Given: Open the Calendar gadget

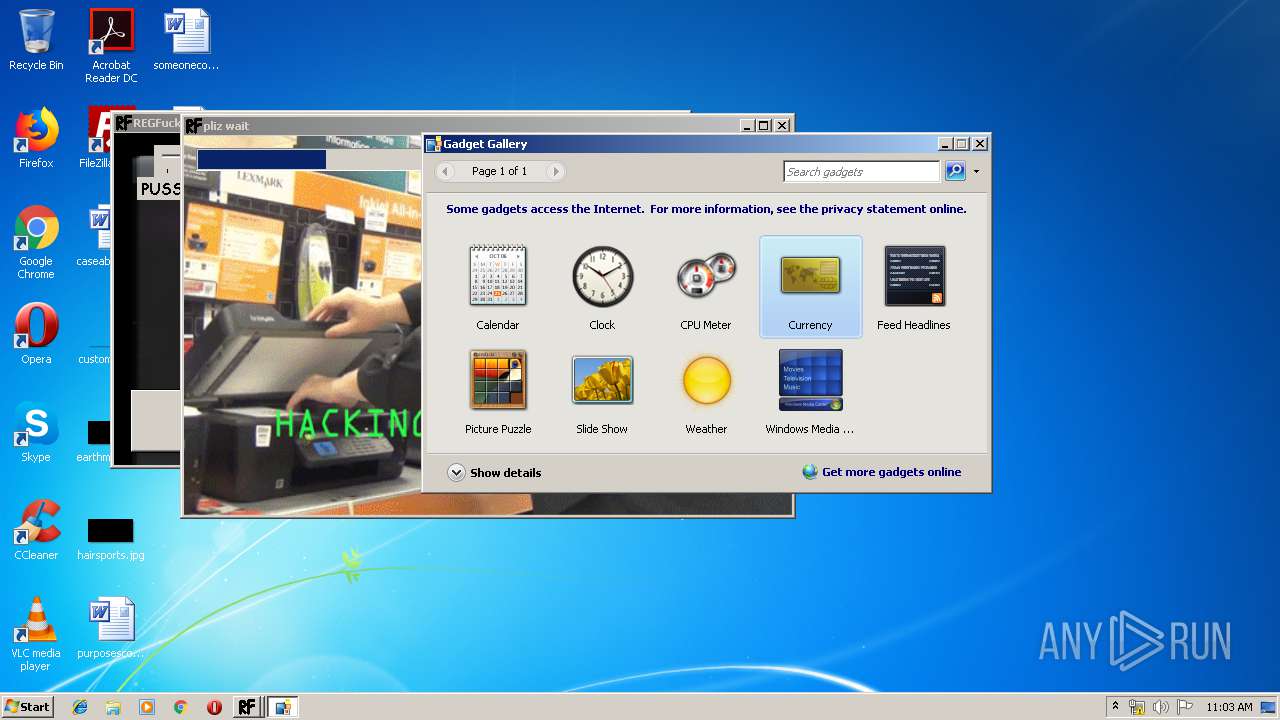Looking at the screenshot, I should pyautogui.click(x=498, y=287).
